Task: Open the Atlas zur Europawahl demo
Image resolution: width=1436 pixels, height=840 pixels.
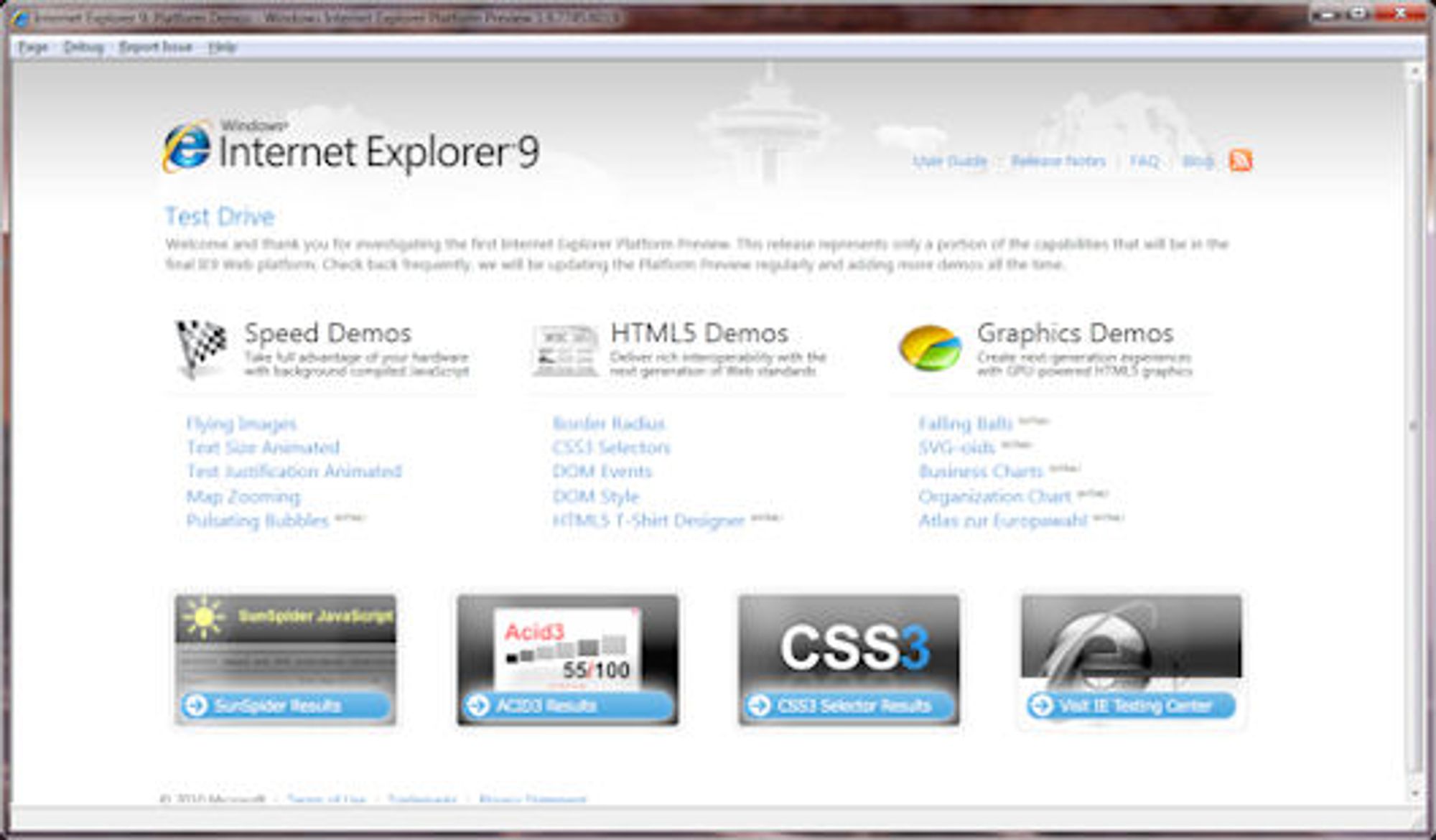Action: (1003, 520)
